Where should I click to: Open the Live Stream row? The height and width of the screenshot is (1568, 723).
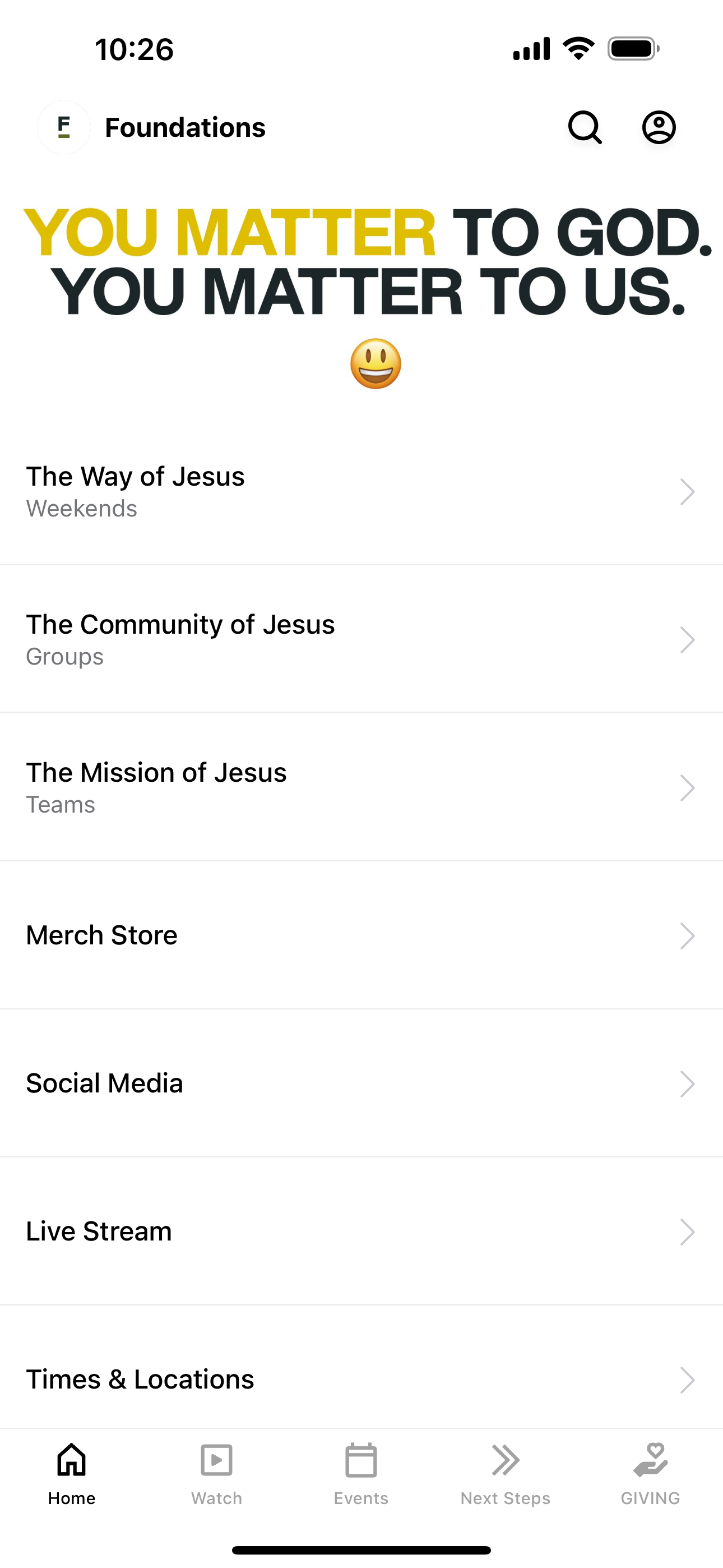click(99, 1232)
